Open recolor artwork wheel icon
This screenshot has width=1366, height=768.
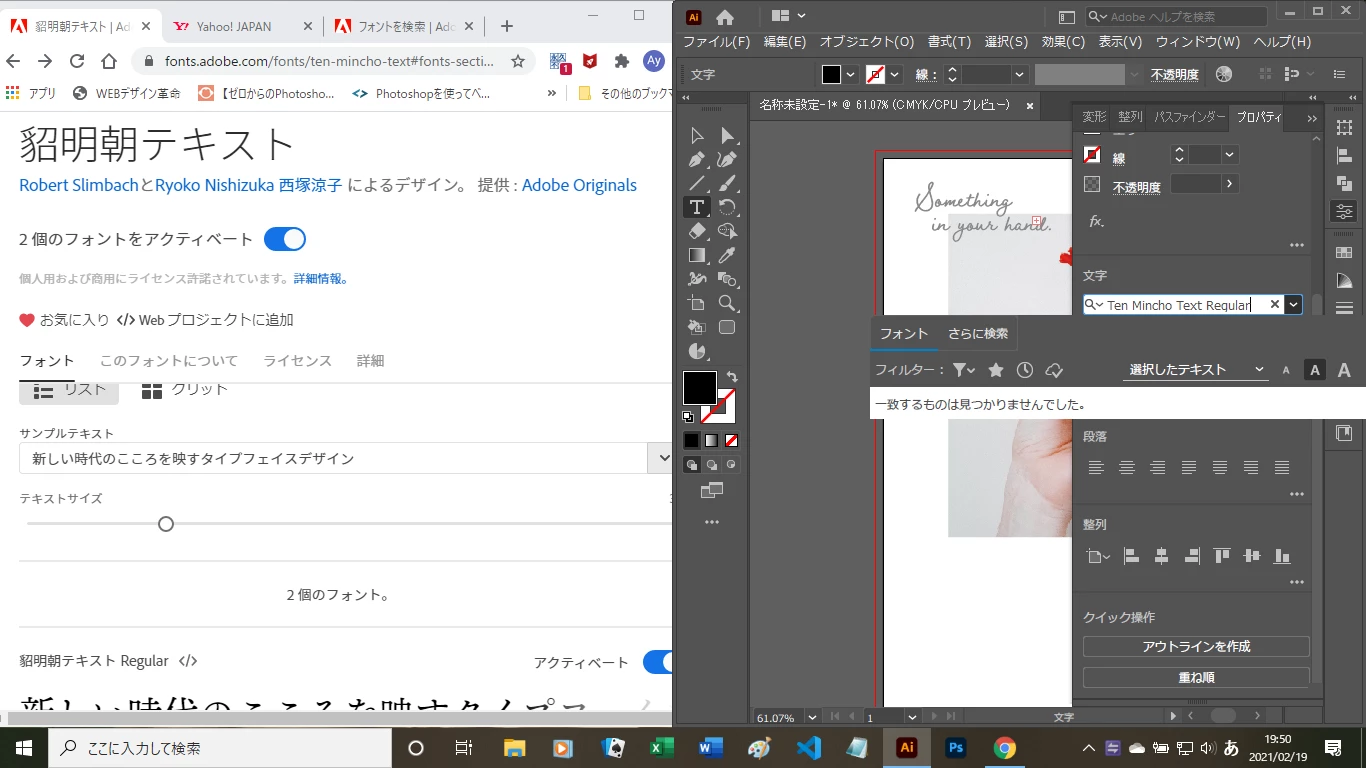click(x=1223, y=74)
